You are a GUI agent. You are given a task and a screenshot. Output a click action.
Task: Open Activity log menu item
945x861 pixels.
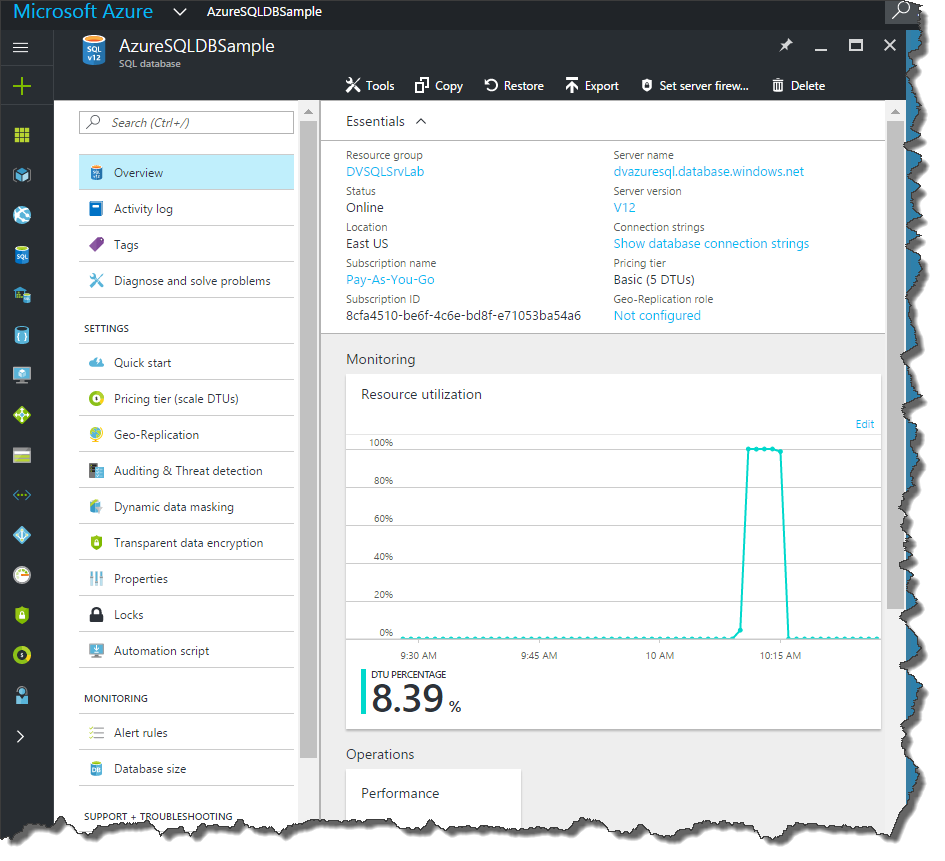(x=186, y=208)
